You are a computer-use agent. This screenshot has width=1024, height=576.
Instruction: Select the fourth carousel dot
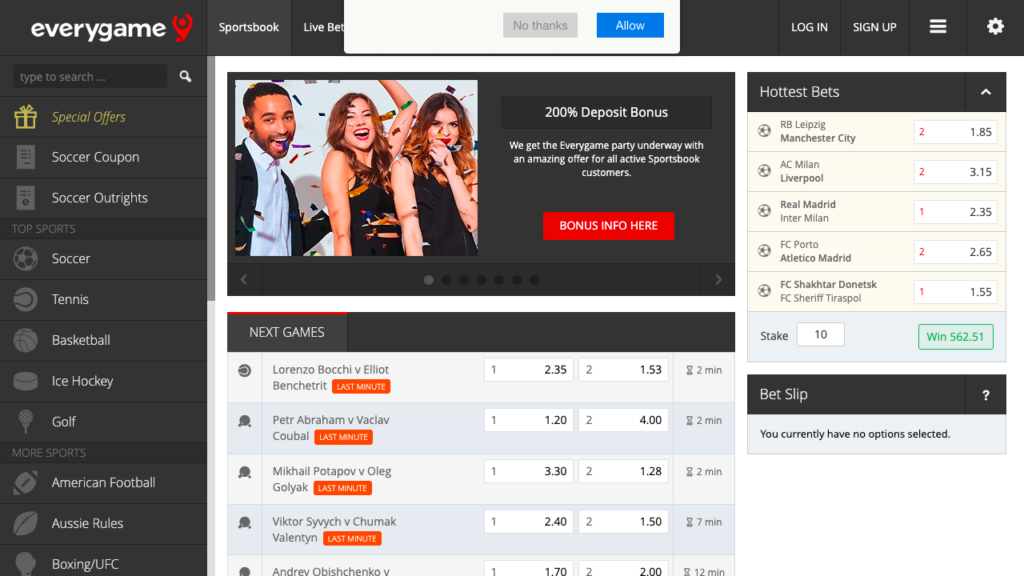[481, 280]
